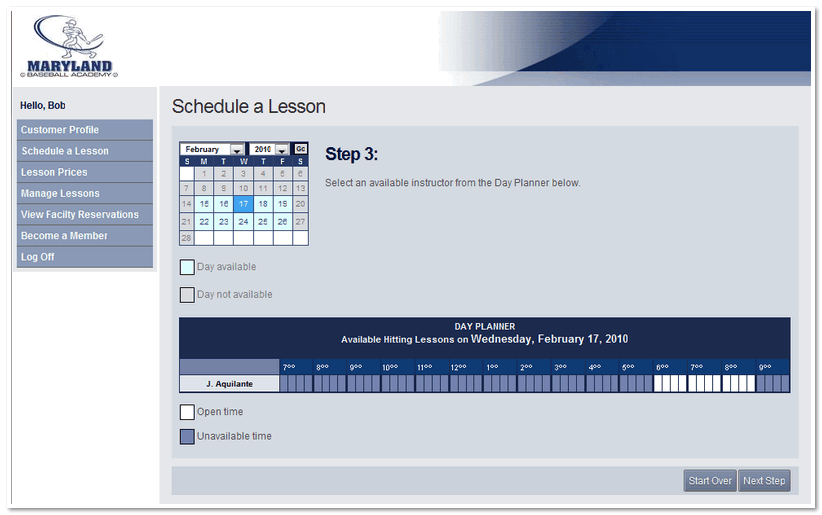Image resolution: width=822 pixels, height=515 pixels.
Task: Click the Start Over button
Action: pos(710,480)
